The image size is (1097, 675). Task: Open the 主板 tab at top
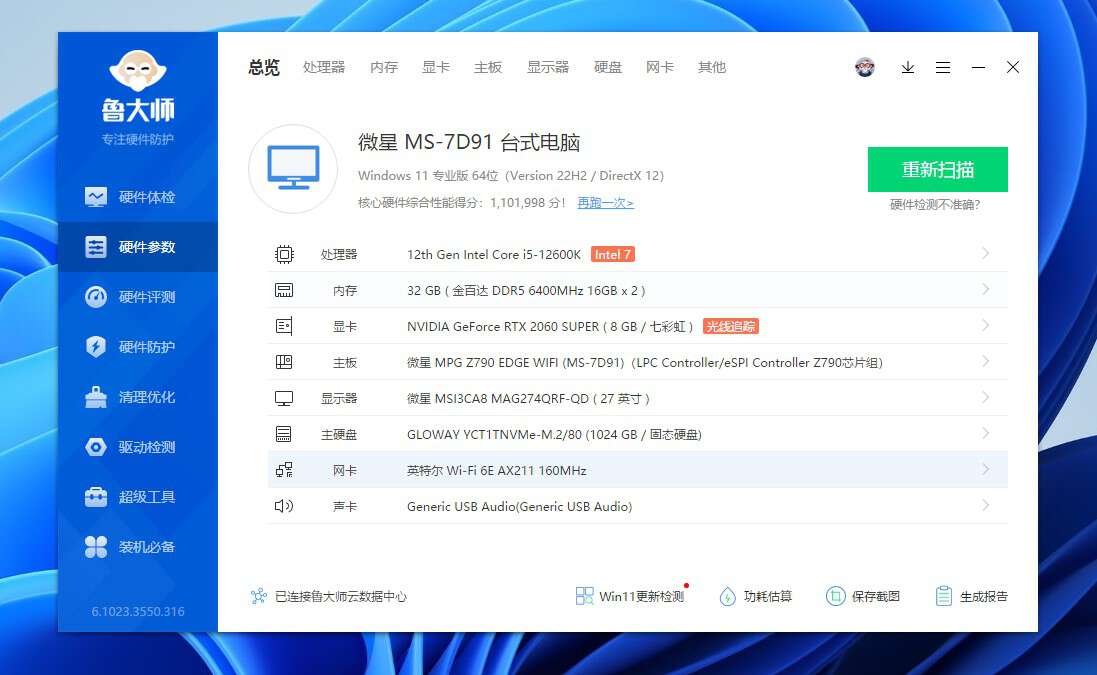pyautogui.click(x=488, y=67)
